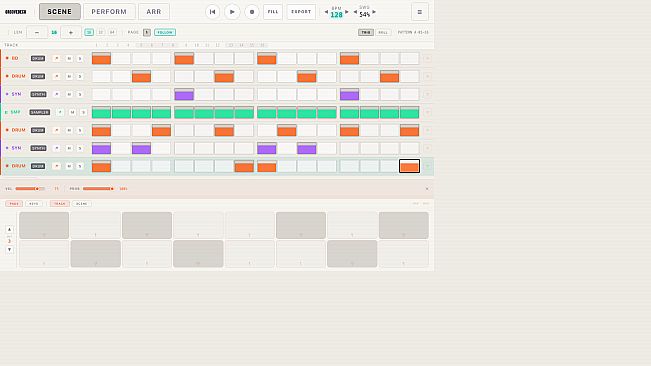Toggle step 2 on the KD track
Viewport: 651px width, 366px height.
click(x=121, y=59)
